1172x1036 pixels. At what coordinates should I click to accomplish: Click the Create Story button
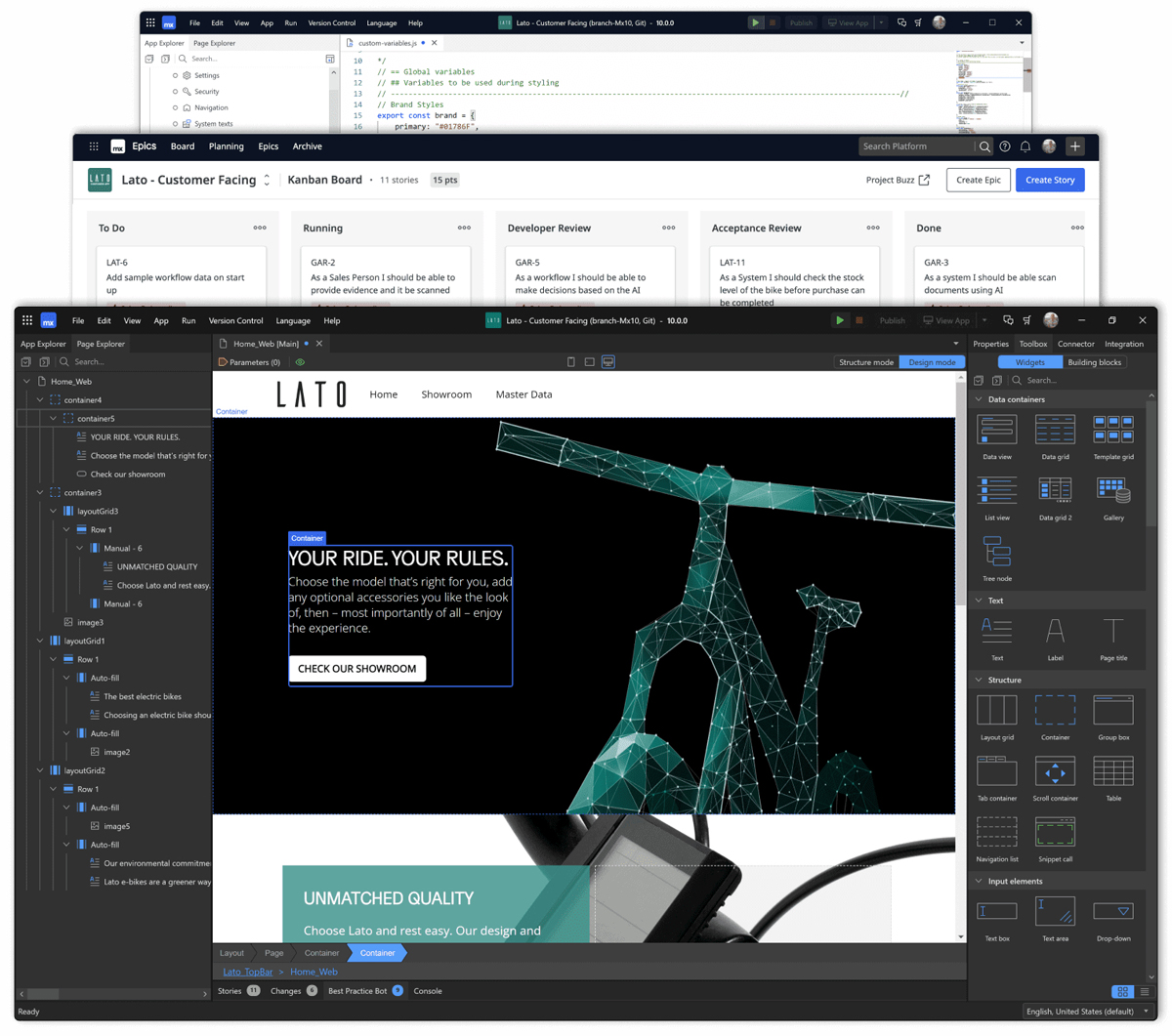(1050, 180)
